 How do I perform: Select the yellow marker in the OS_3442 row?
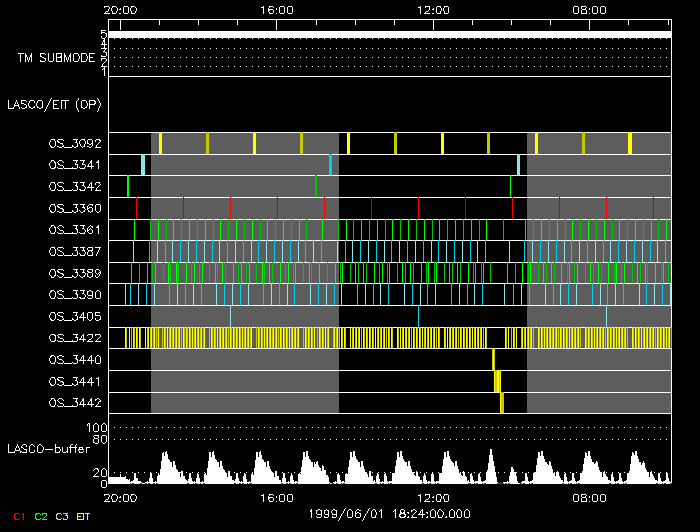click(502, 402)
